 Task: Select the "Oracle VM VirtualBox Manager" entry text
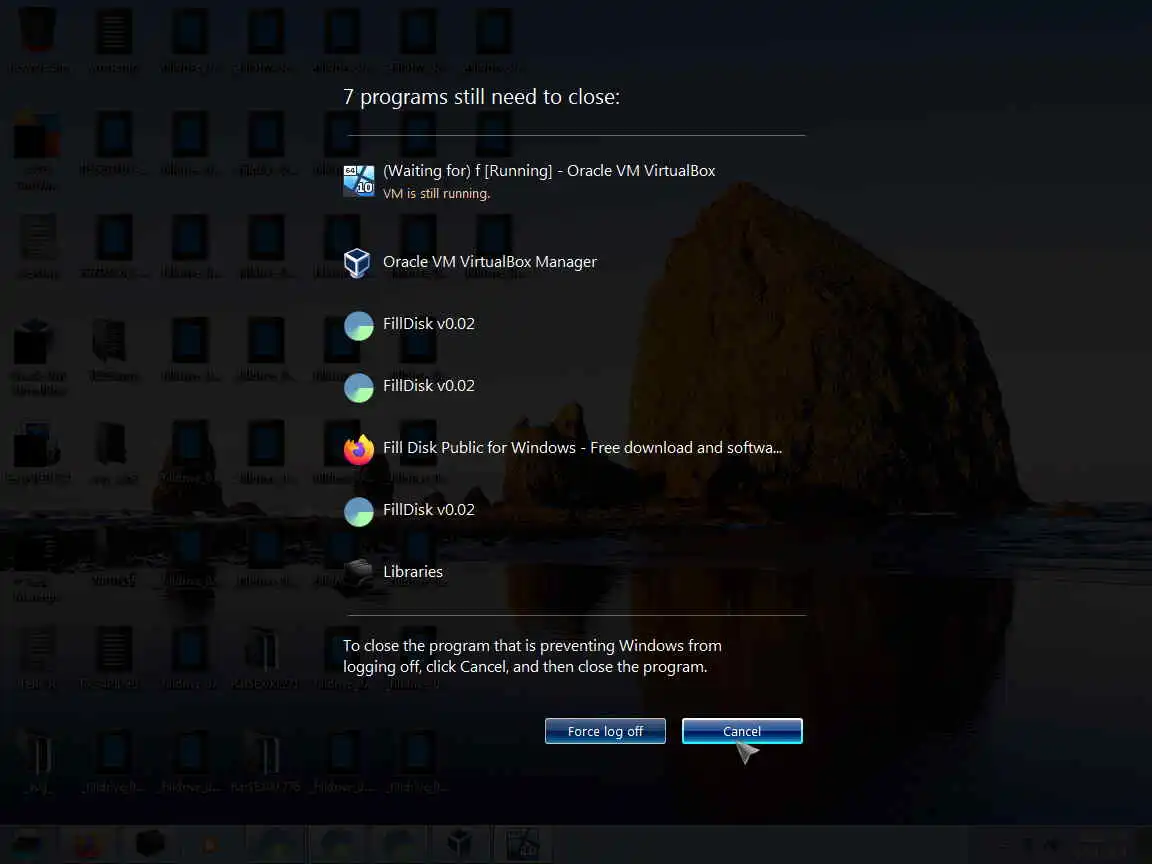(490, 262)
